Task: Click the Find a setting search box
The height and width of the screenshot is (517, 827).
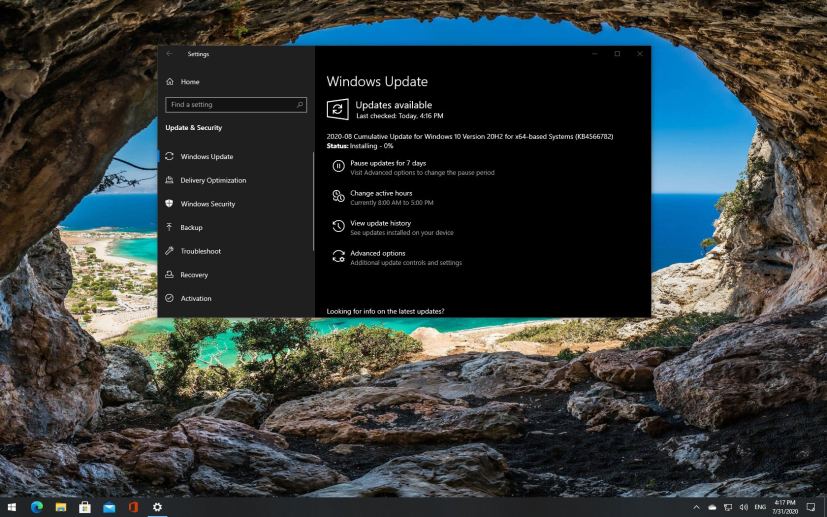Action: click(236, 104)
